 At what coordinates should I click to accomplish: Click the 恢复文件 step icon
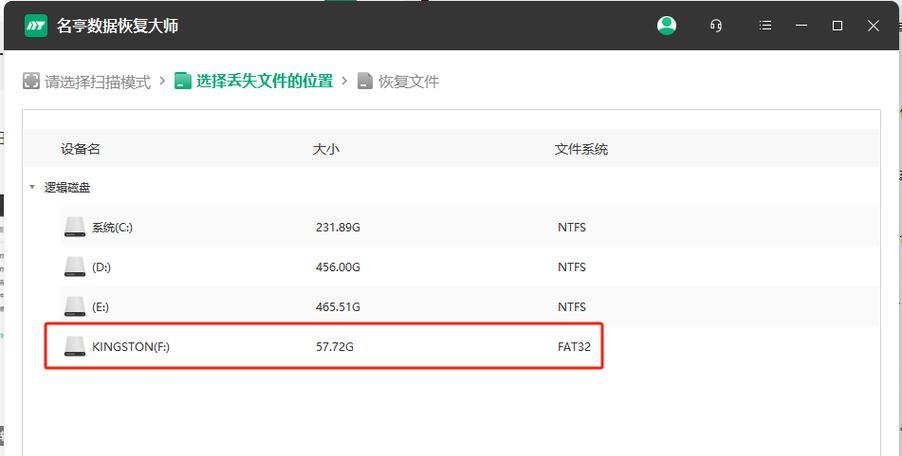pyautogui.click(x=365, y=81)
